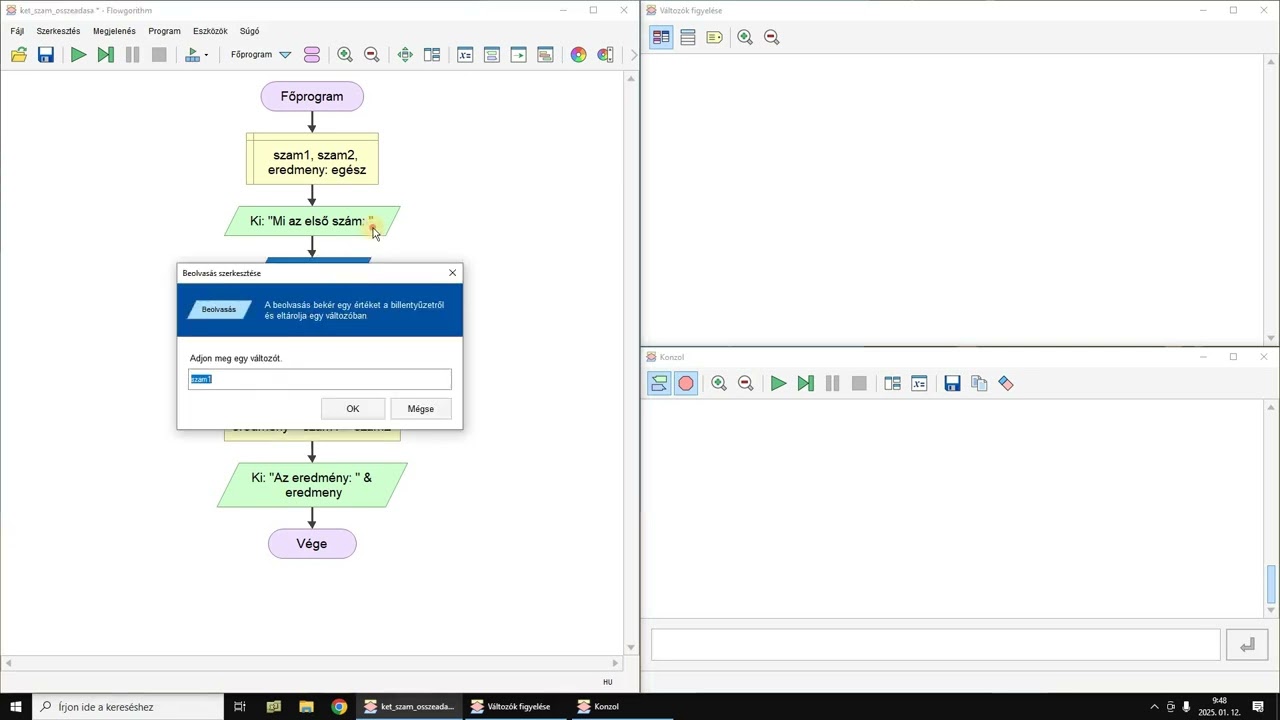Save the flowchart with the floppy icon
Image resolution: width=1280 pixels, height=720 pixels.
(x=45, y=55)
